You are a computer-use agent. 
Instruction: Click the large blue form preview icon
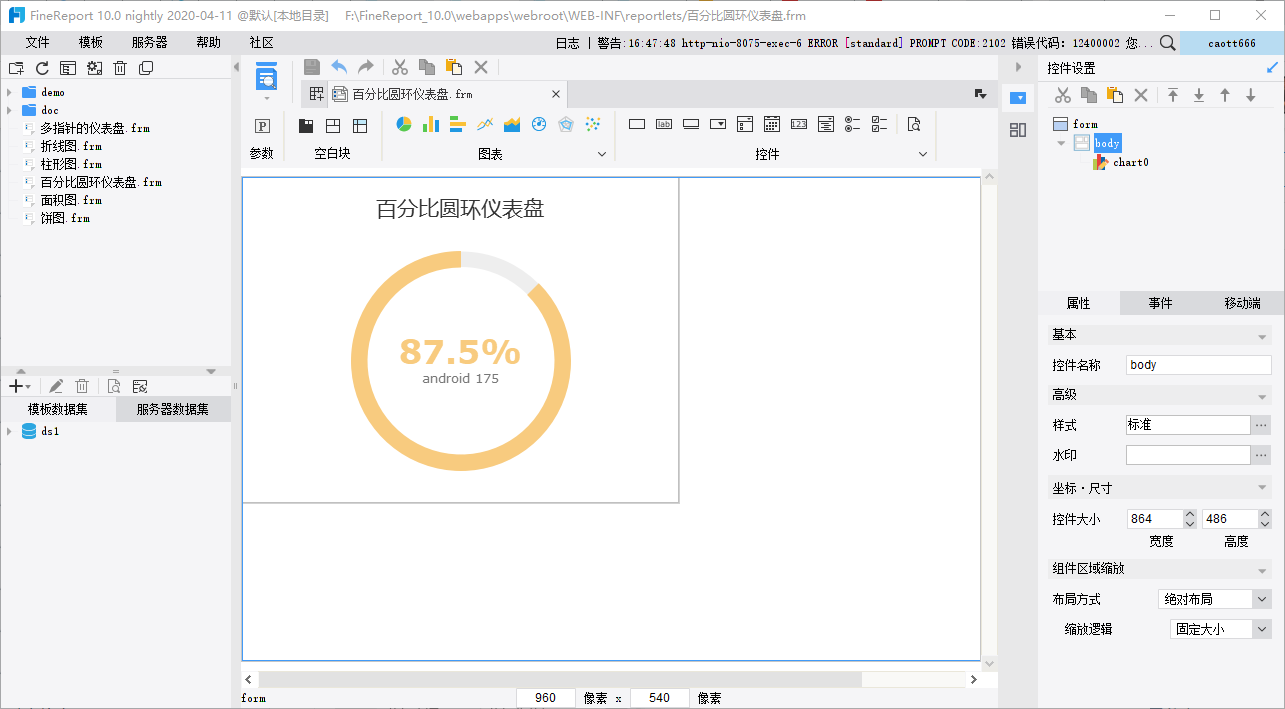click(x=266, y=77)
